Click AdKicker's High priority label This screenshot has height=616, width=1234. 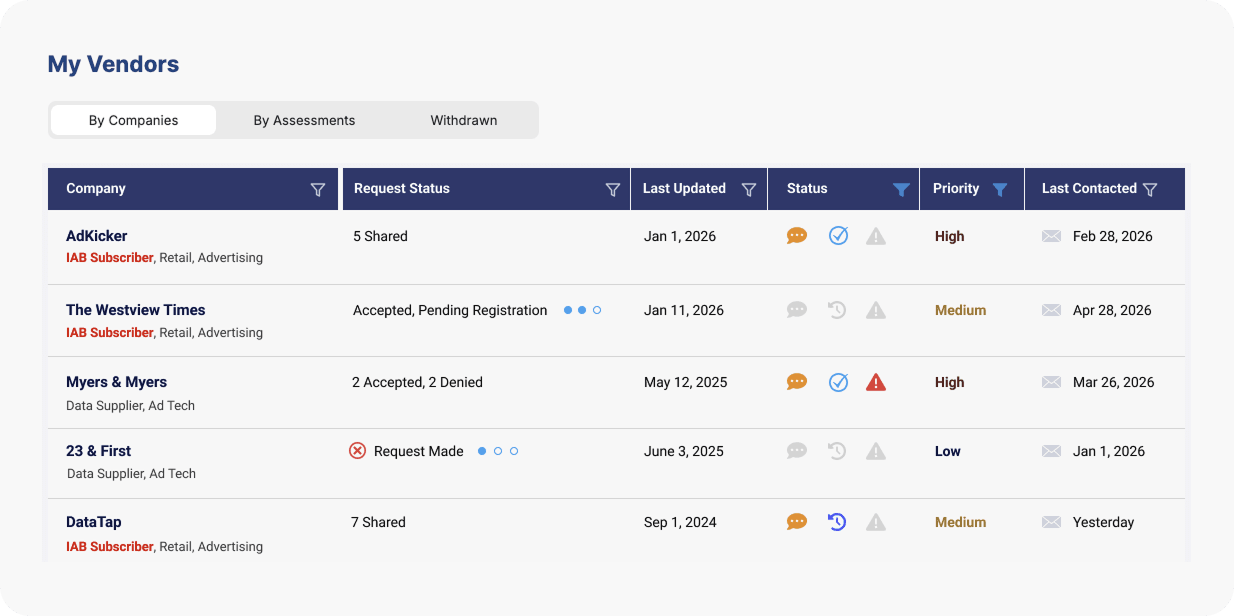coord(950,237)
